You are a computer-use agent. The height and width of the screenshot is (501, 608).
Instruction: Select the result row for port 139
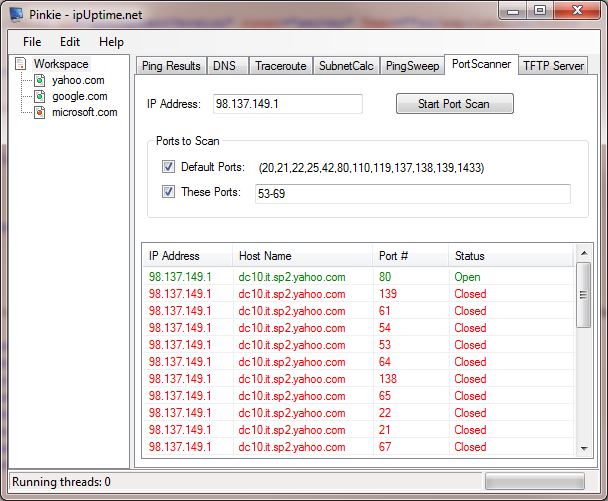pyautogui.click(x=358, y=294)
